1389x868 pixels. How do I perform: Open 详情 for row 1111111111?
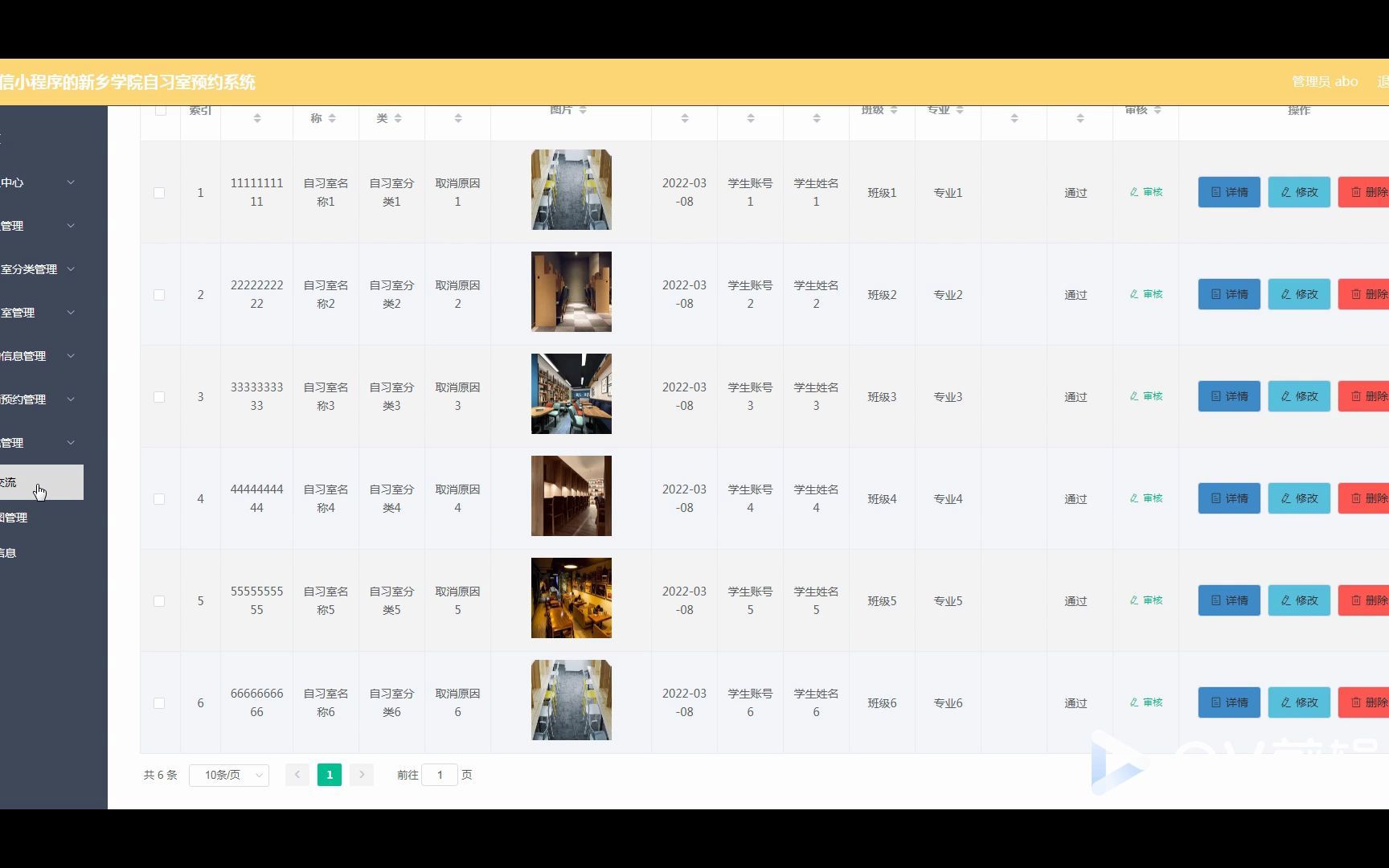click(1229, 192)
